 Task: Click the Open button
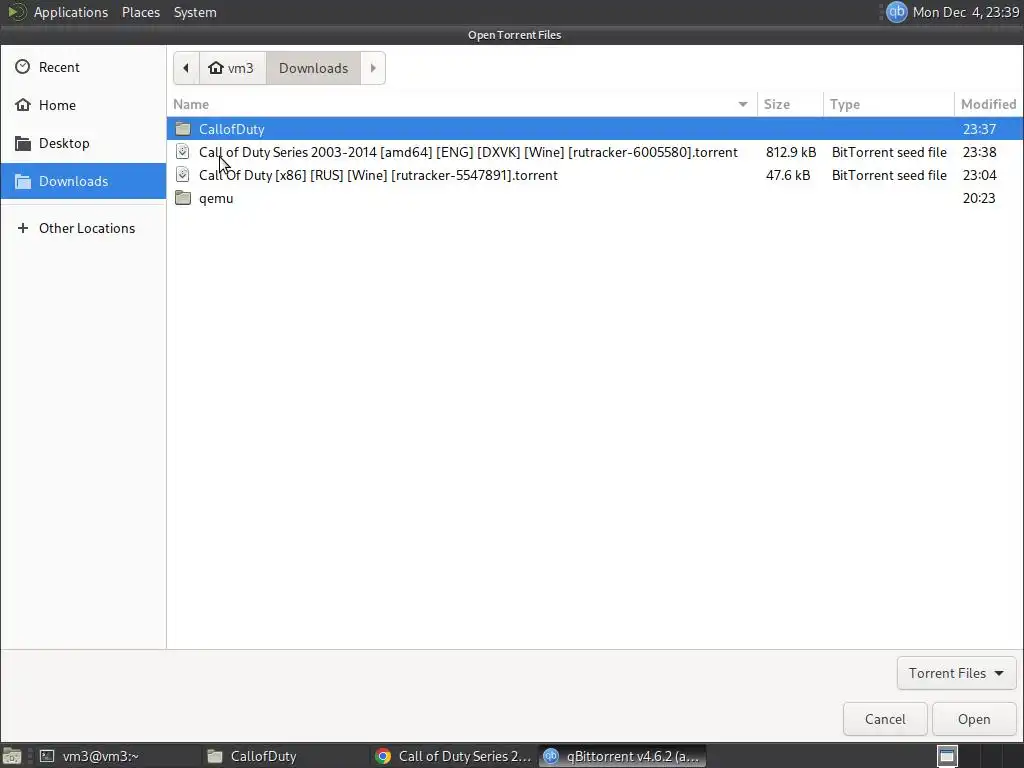click(x=974, y=719)
